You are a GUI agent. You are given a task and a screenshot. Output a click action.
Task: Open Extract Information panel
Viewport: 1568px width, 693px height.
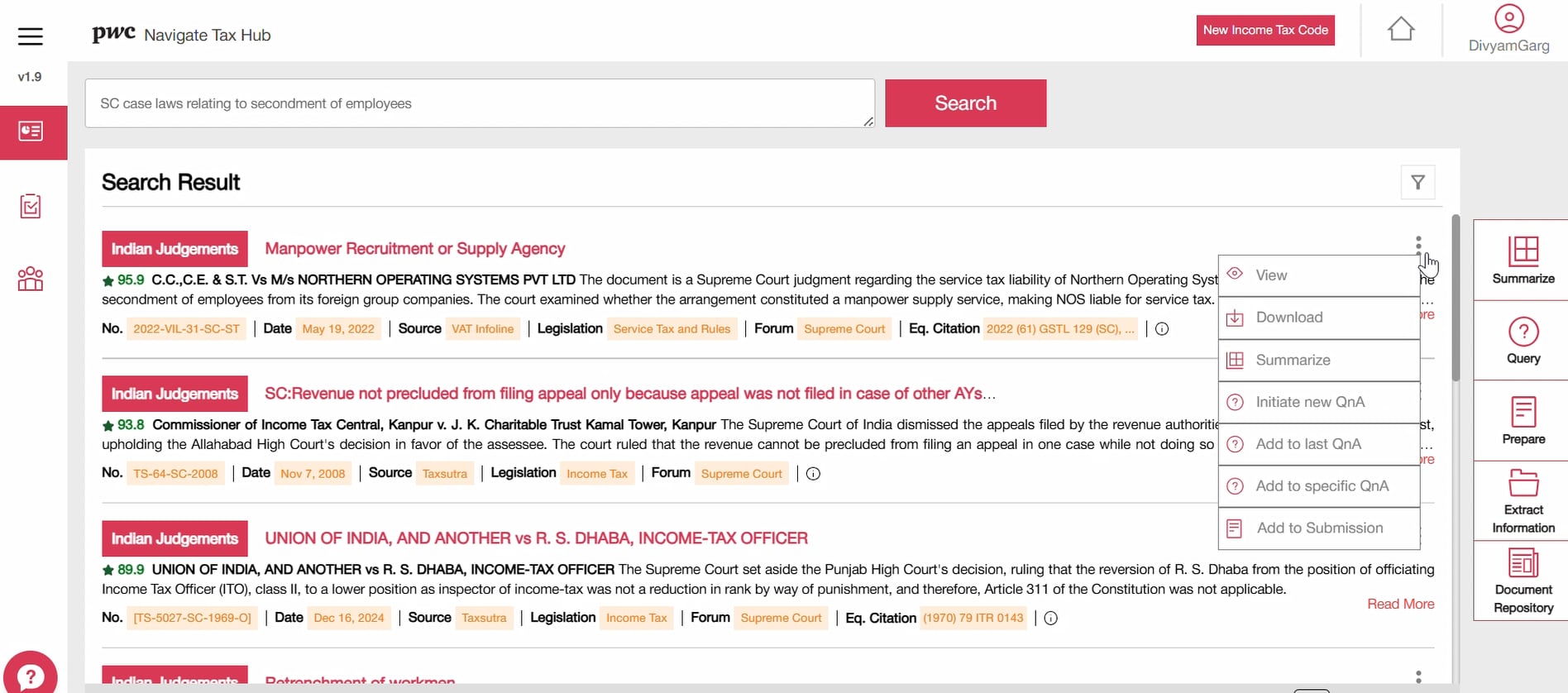coord(1523,501)
